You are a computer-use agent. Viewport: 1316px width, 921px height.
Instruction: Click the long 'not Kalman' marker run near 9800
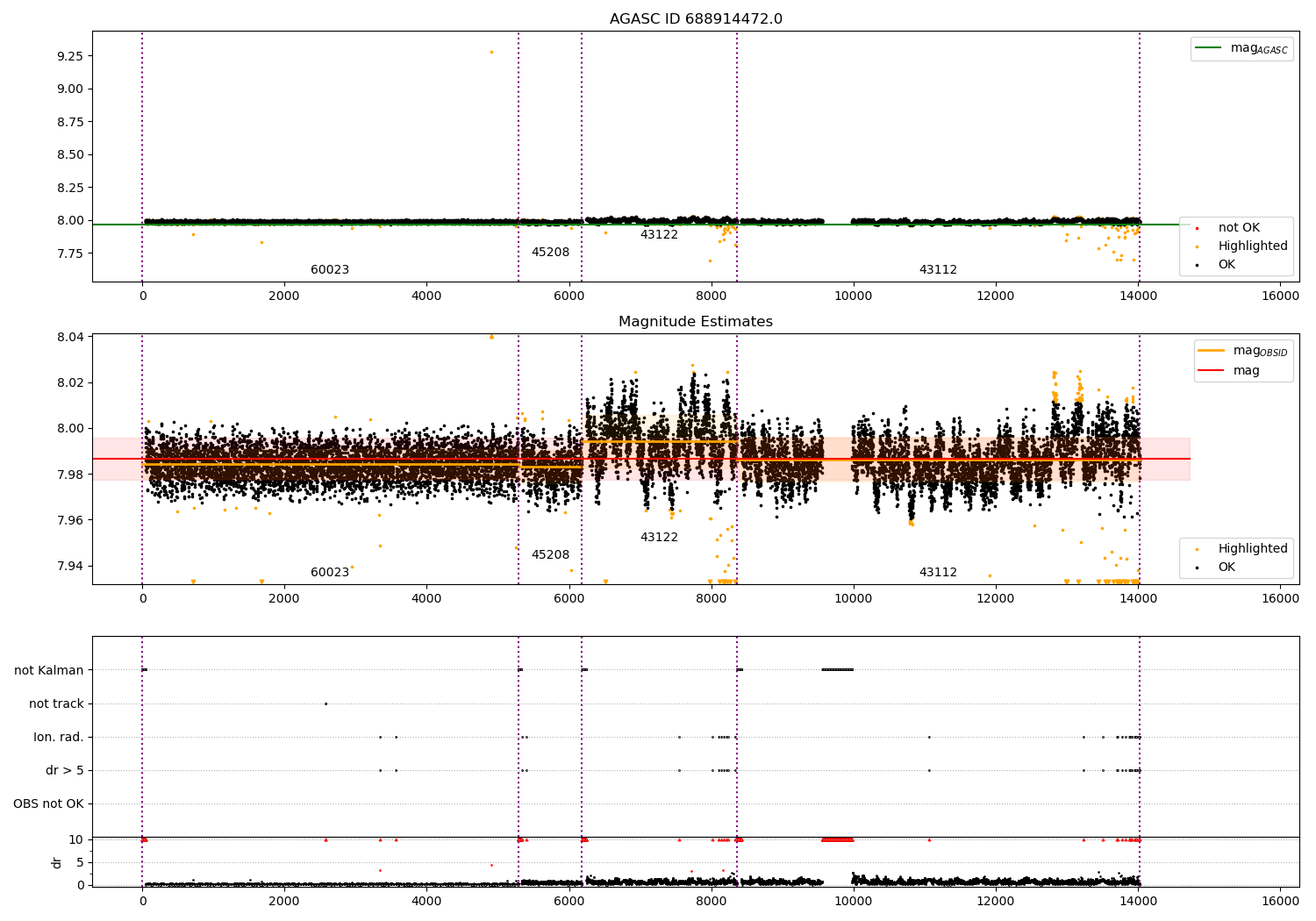click(837, 670)
